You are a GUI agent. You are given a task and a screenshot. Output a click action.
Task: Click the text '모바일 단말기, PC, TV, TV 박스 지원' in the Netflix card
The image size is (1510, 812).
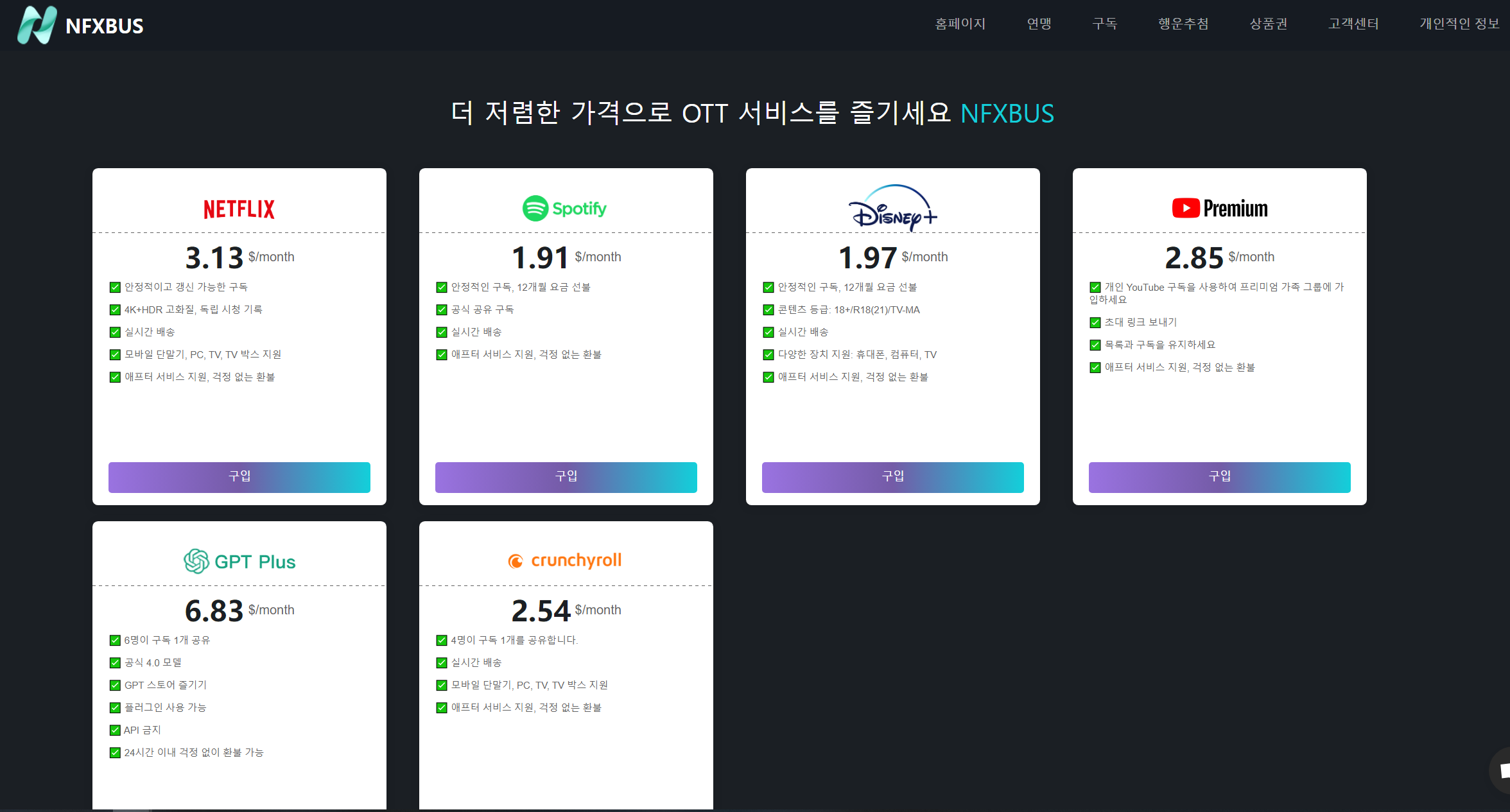point(203,354)
